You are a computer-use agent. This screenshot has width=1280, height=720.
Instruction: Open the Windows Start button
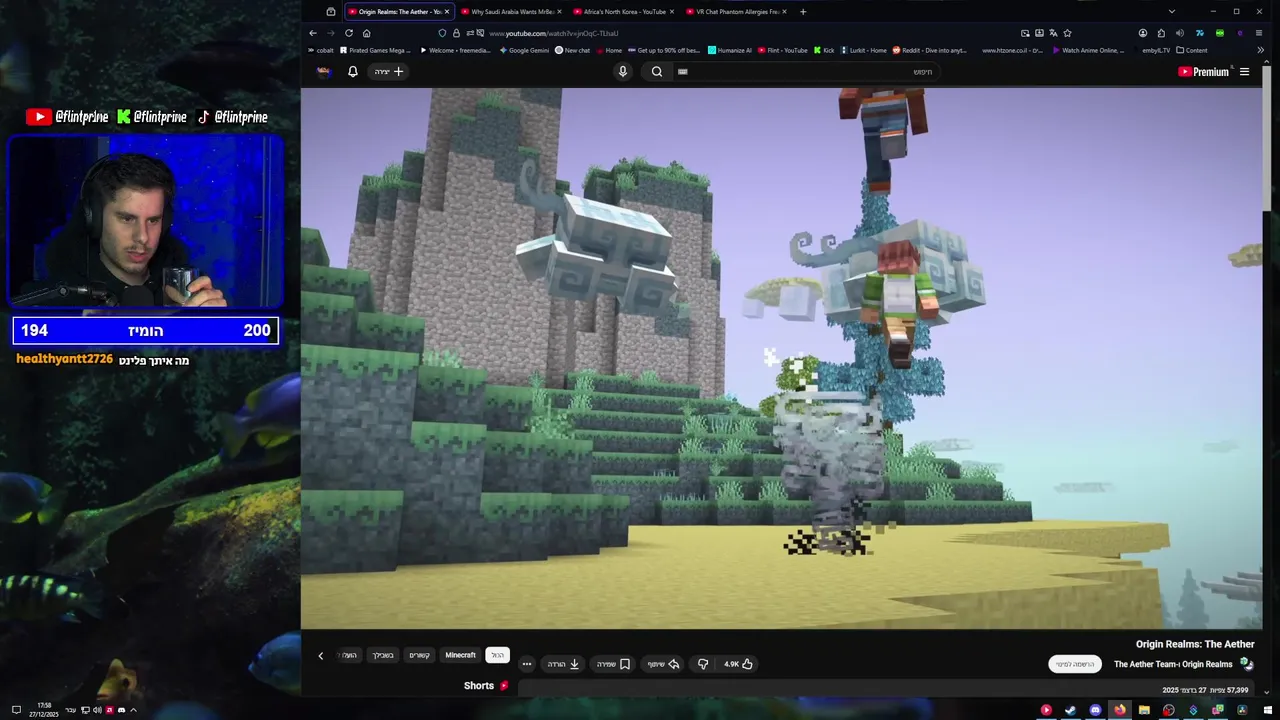(x=1268, y=710)
